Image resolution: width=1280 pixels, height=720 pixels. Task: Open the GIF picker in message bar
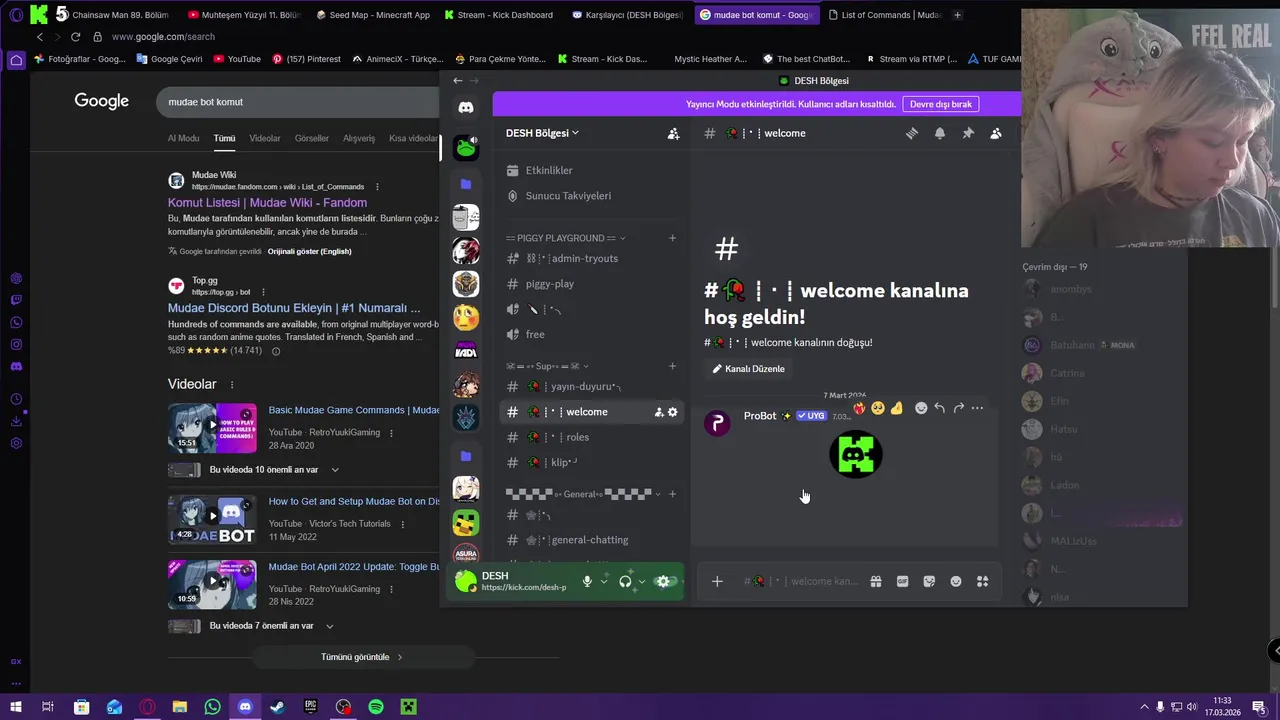click(902, 581)
